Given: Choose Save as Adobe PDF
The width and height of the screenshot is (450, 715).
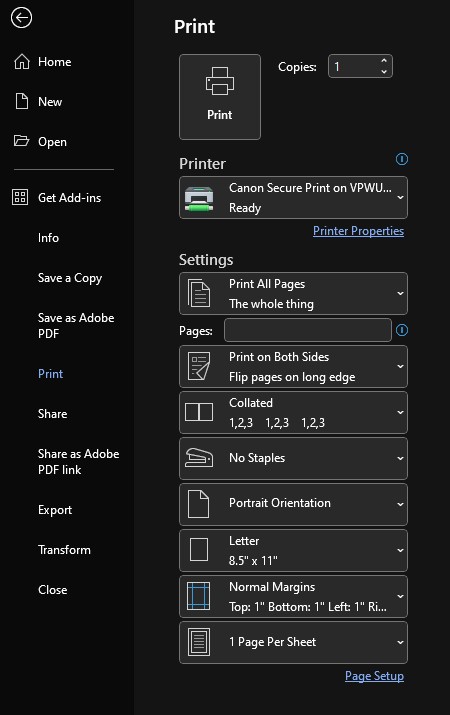Looking at the screenshot, I should [x=76, y=326].
